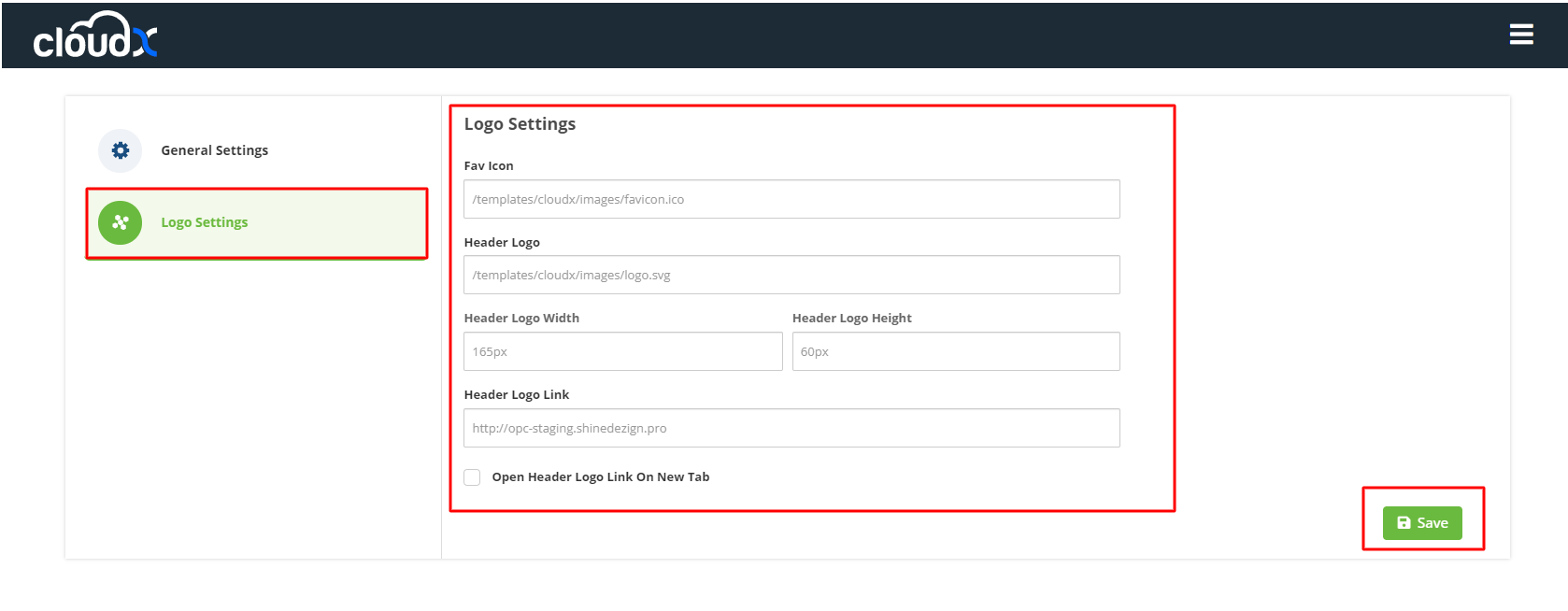Click the 'Fav Icon' field label

(489, 166)
